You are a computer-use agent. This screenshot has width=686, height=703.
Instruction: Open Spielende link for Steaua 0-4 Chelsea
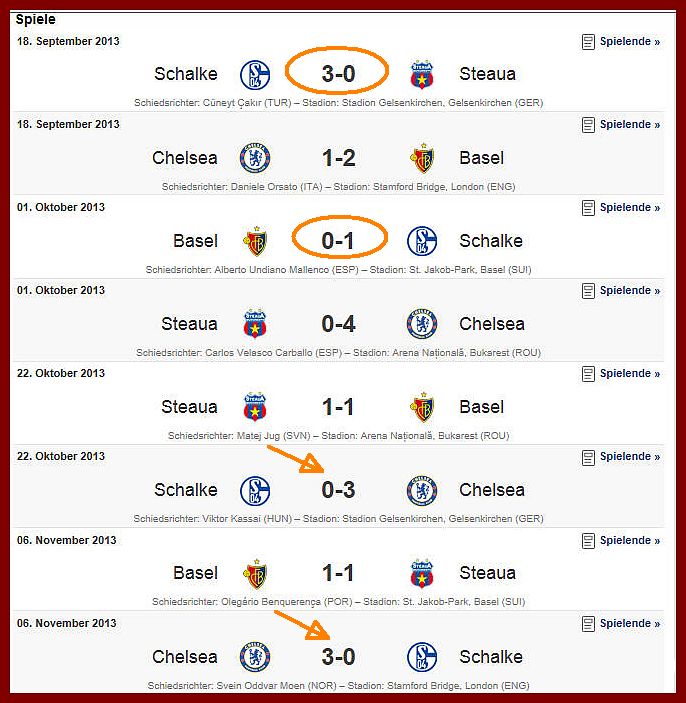point(630,291)
